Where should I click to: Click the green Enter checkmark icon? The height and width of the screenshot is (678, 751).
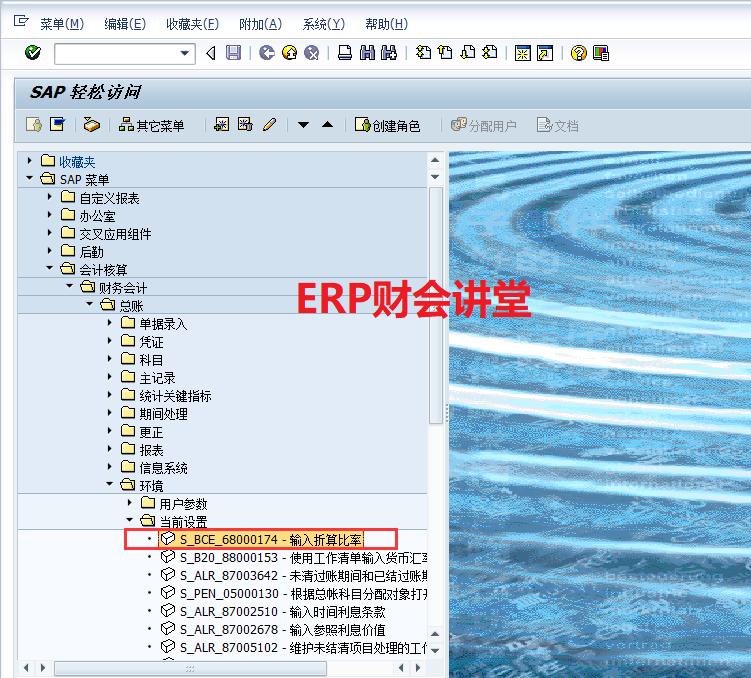[32, 53]
